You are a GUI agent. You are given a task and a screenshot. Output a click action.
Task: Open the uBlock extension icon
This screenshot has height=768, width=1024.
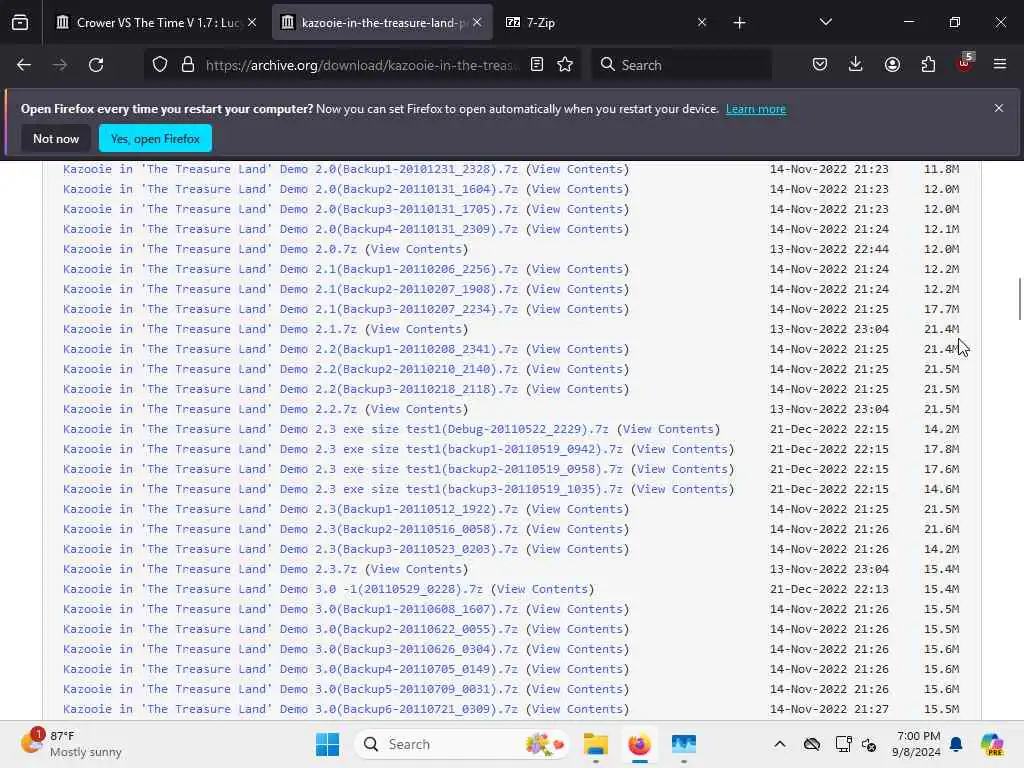pos(965,63)
